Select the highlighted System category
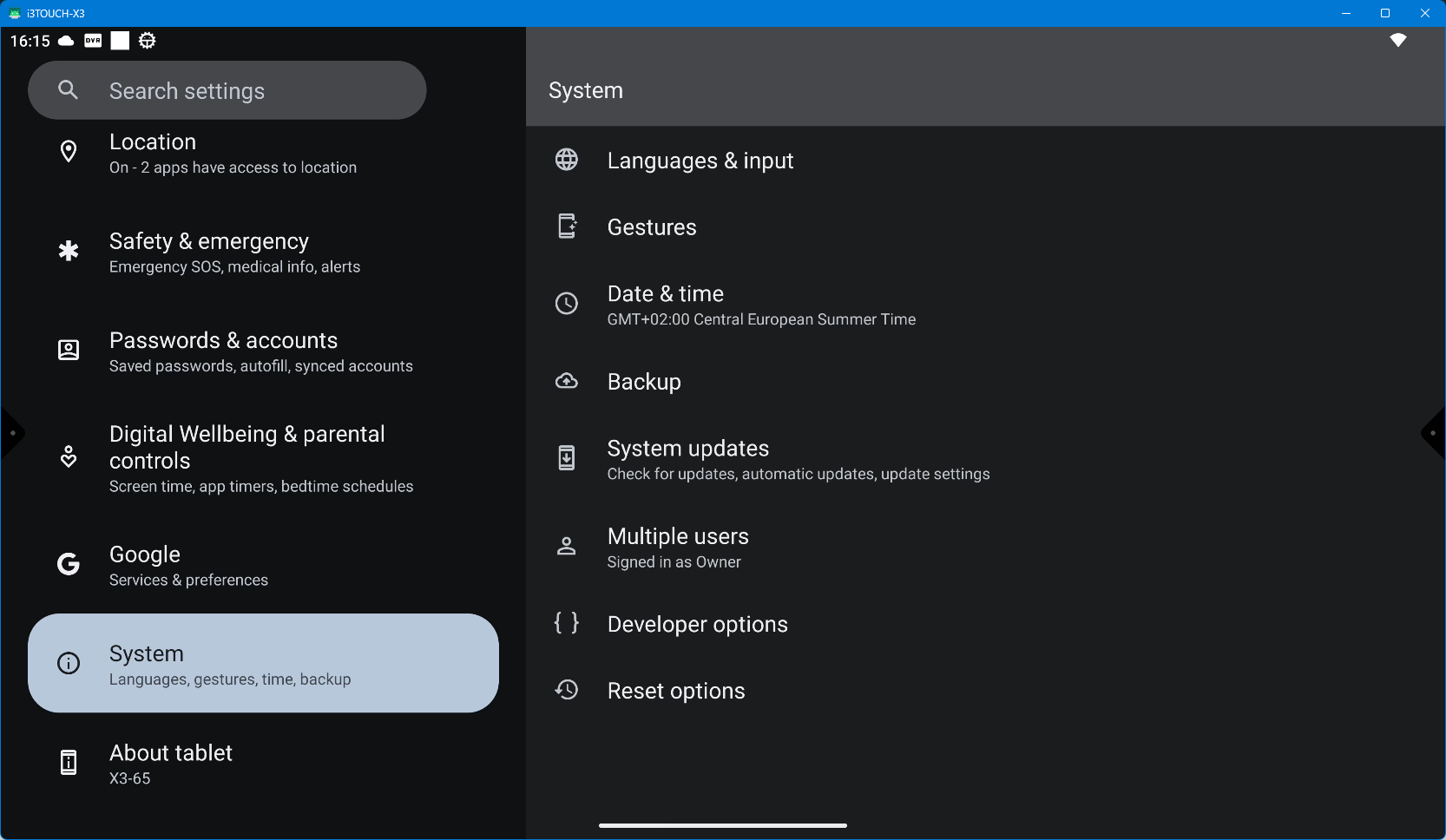1446x840 pixels. 263,664
